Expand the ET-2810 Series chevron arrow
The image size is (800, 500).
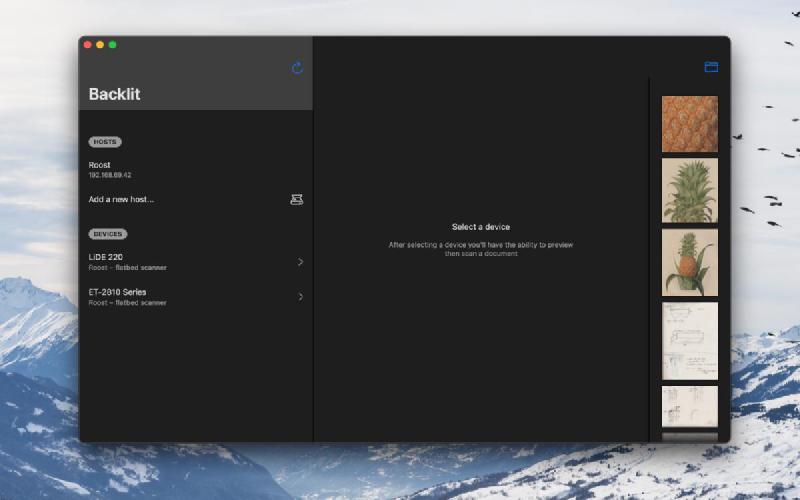pyautogui.click(x=300, y=297)
